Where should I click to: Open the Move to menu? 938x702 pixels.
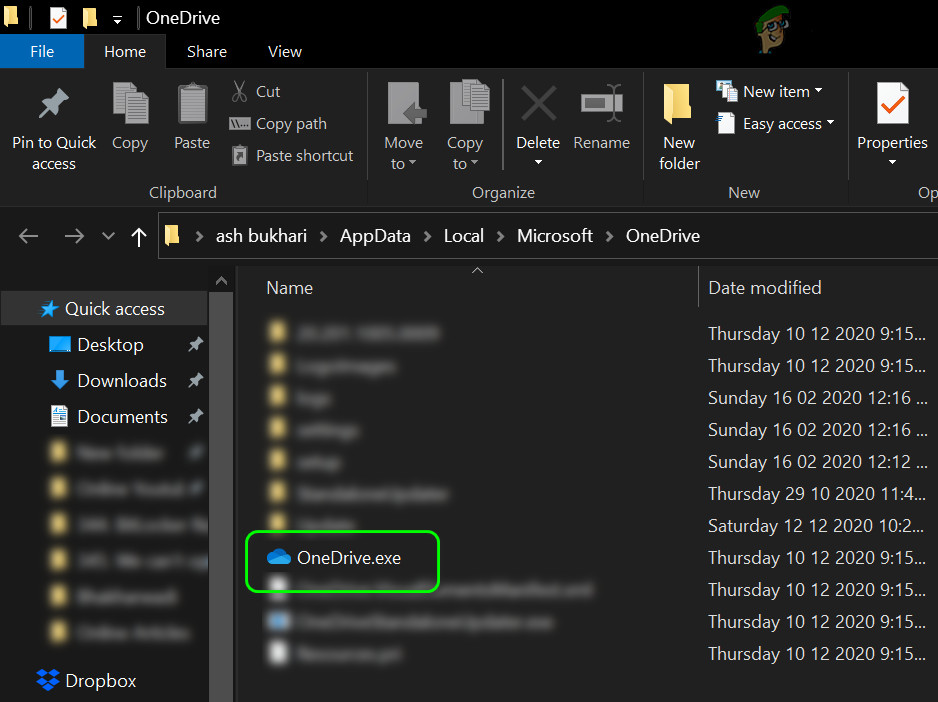tap(404, 126)
